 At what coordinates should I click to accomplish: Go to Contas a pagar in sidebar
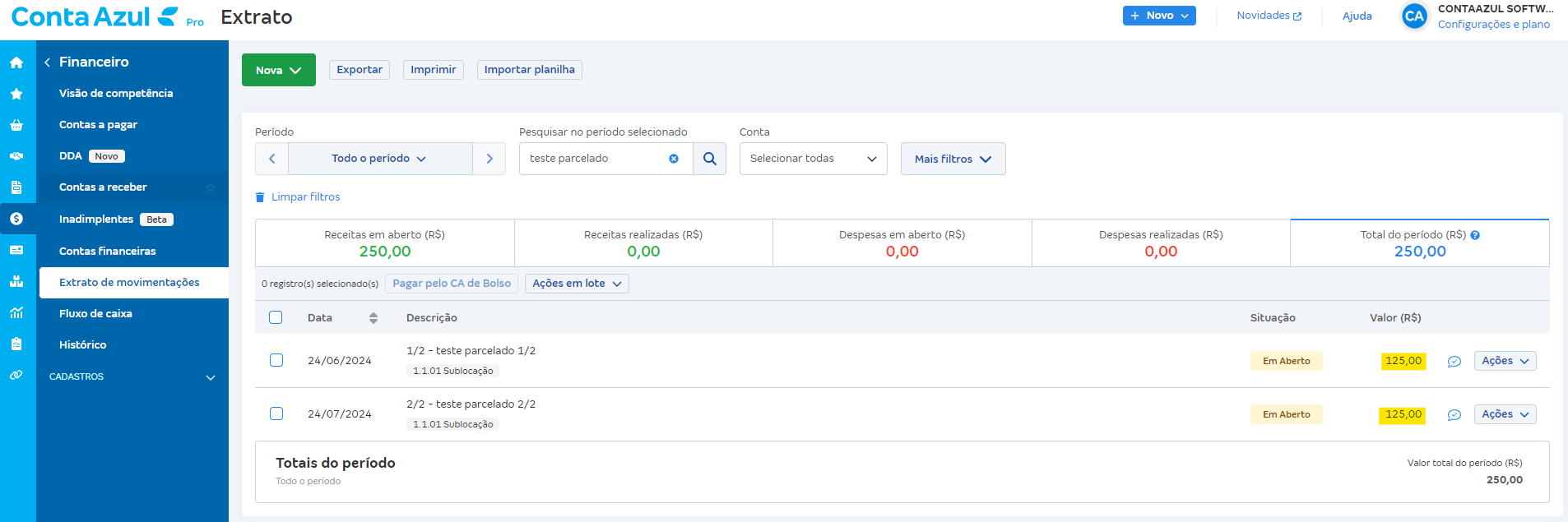pos(98,125)
